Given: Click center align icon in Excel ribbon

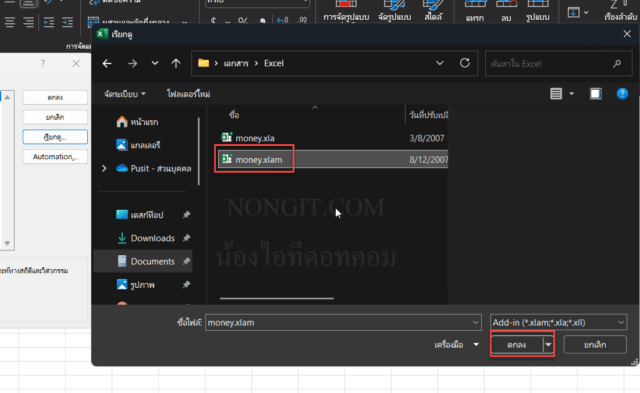Looking at the screenshot, I should click(10, 22).
